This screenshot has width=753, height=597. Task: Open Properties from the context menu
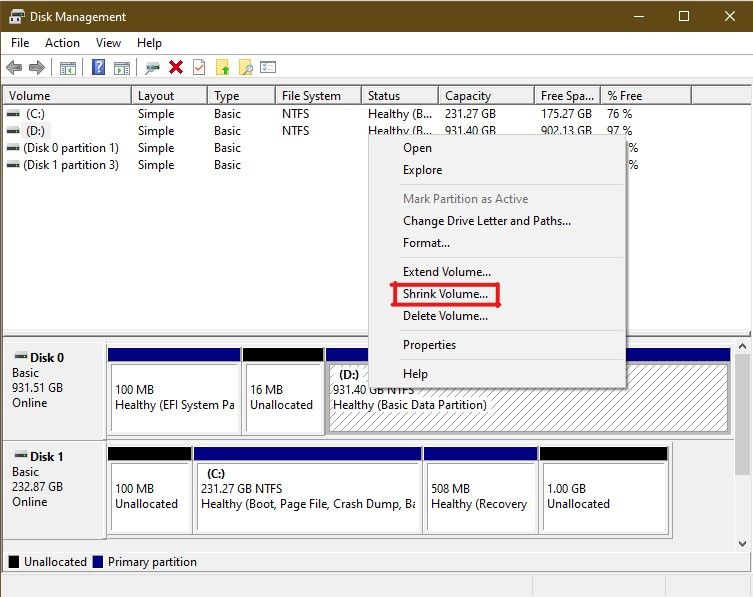click(497, 345)
